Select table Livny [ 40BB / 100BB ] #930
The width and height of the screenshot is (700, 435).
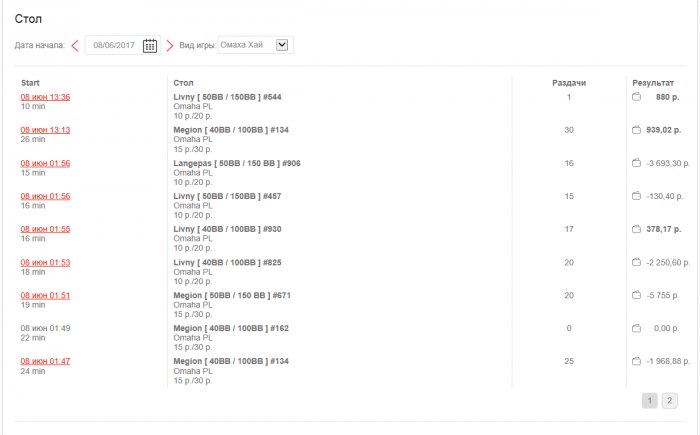(x=227, y=229)
